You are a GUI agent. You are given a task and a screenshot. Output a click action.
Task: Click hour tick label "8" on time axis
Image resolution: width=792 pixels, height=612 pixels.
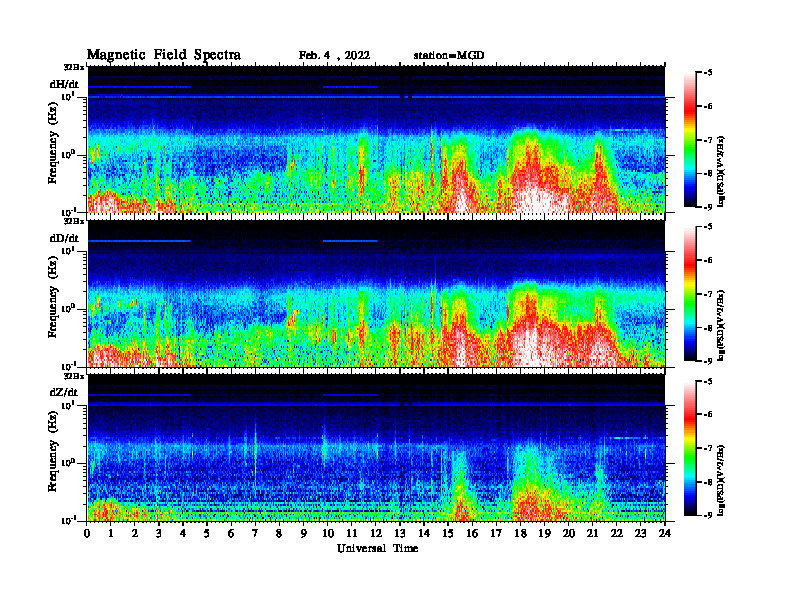(x=279, y=534)
